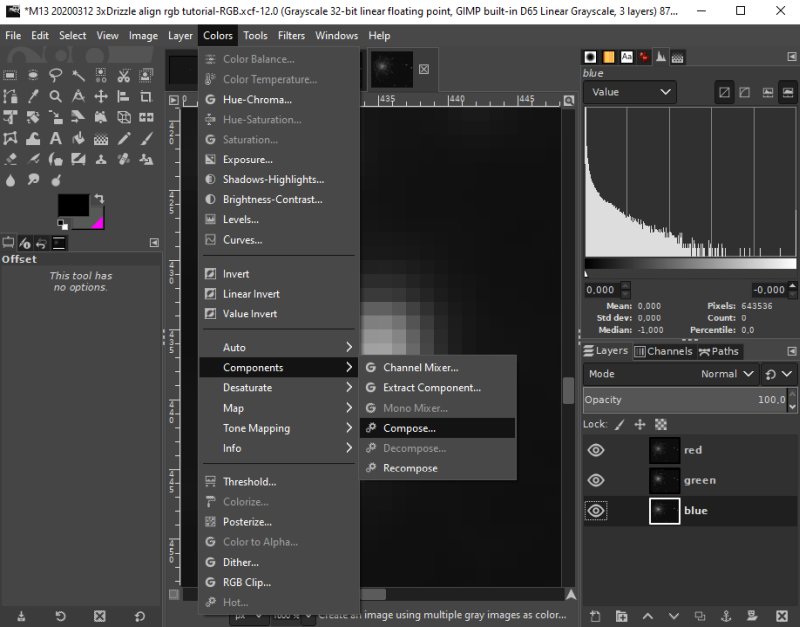The image size is (800, 627).
Task: Switch to the Channels tab
Action: tap(664, 352)
